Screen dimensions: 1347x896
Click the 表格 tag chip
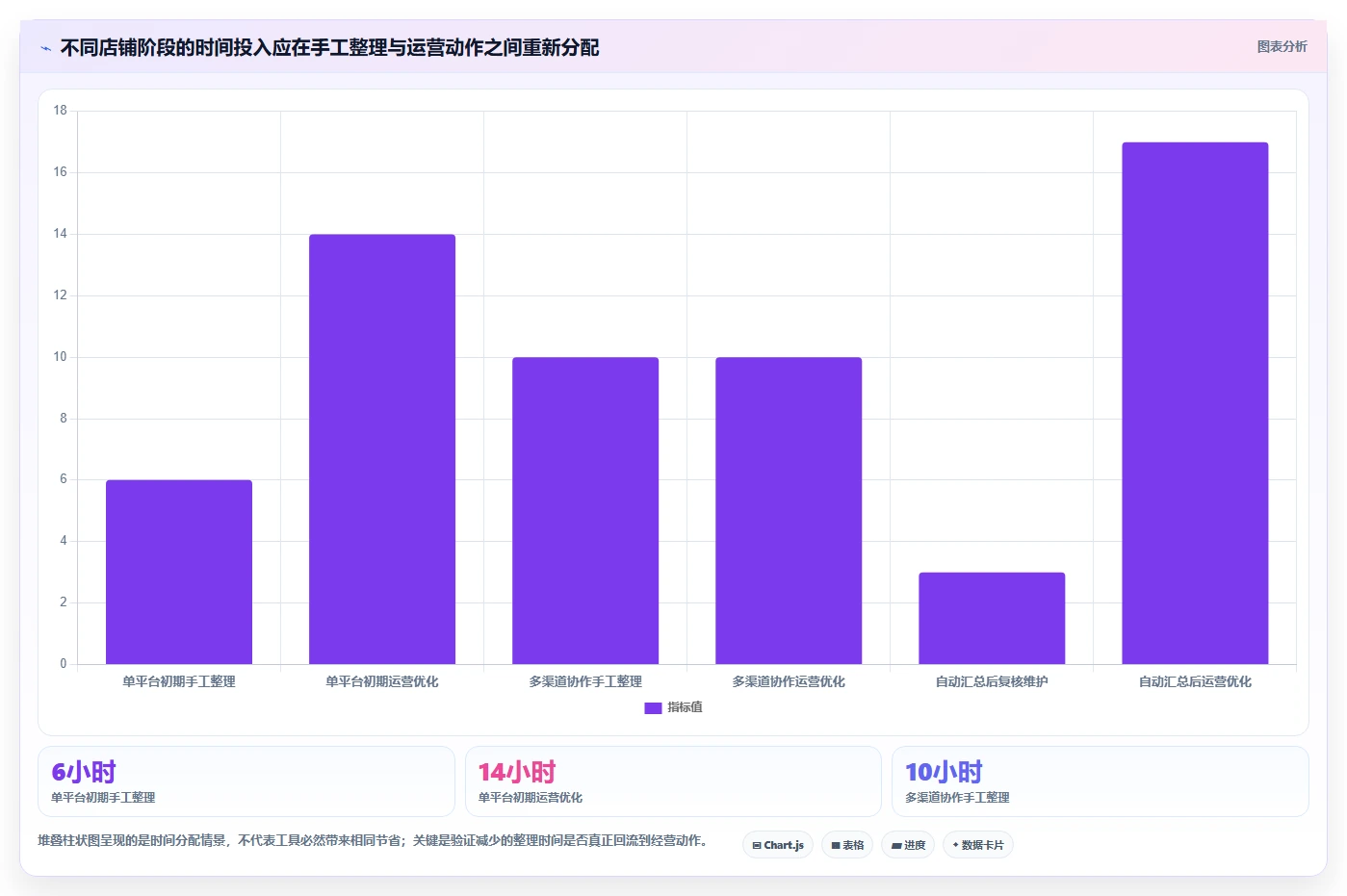point(847,845)
